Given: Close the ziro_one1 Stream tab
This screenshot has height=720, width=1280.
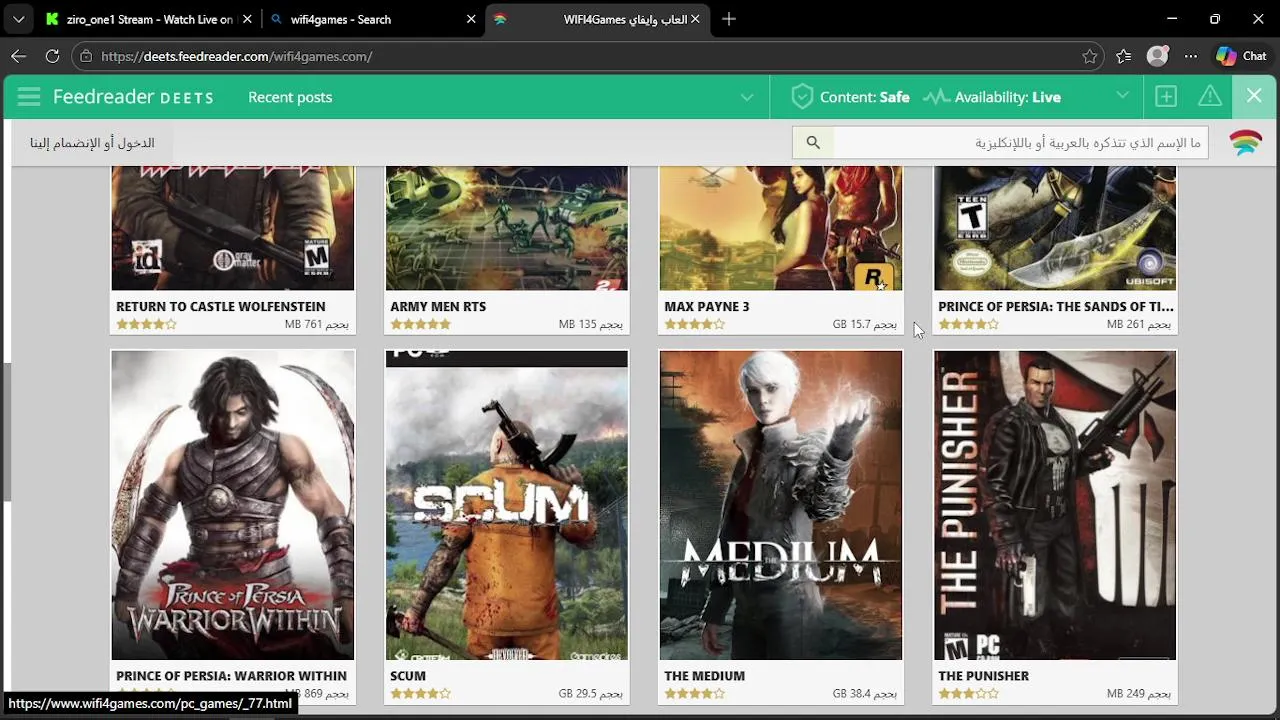Looking at the screenshot, I should [x=247, y=19].
